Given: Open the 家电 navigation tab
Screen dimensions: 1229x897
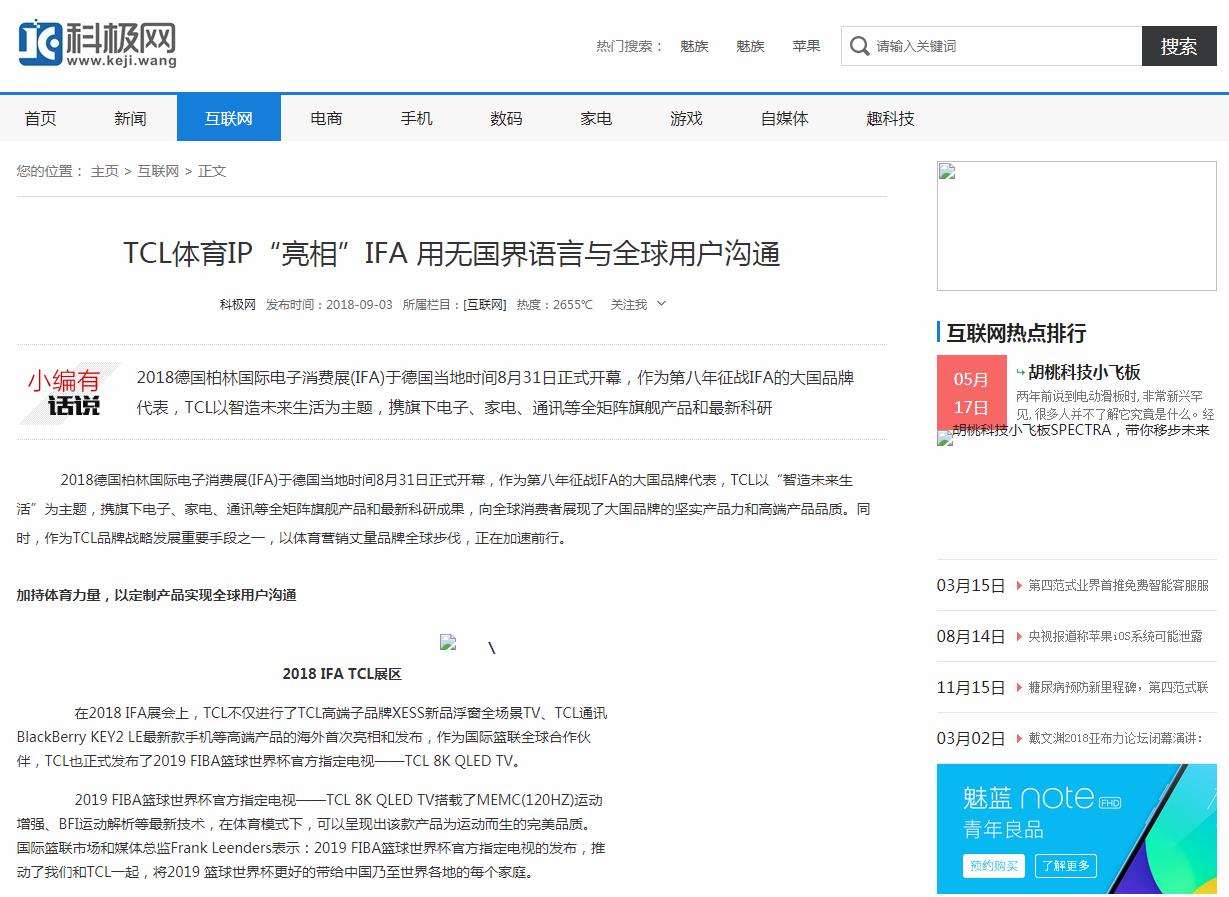Looking at the screenshot, I should [x=597, y=118].
